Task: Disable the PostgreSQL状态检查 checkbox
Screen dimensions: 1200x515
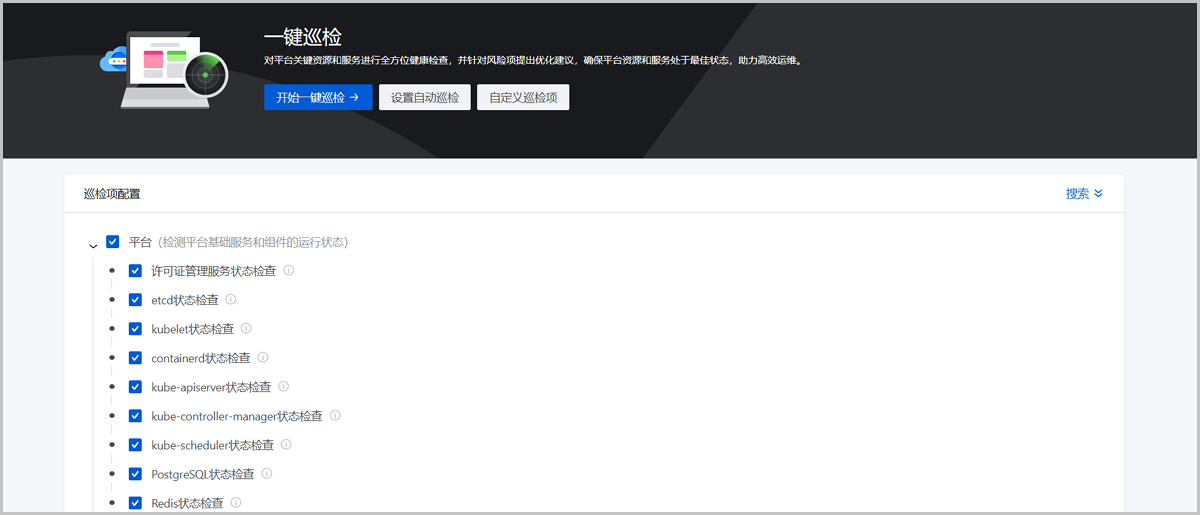Action: (x=136, y=474)
